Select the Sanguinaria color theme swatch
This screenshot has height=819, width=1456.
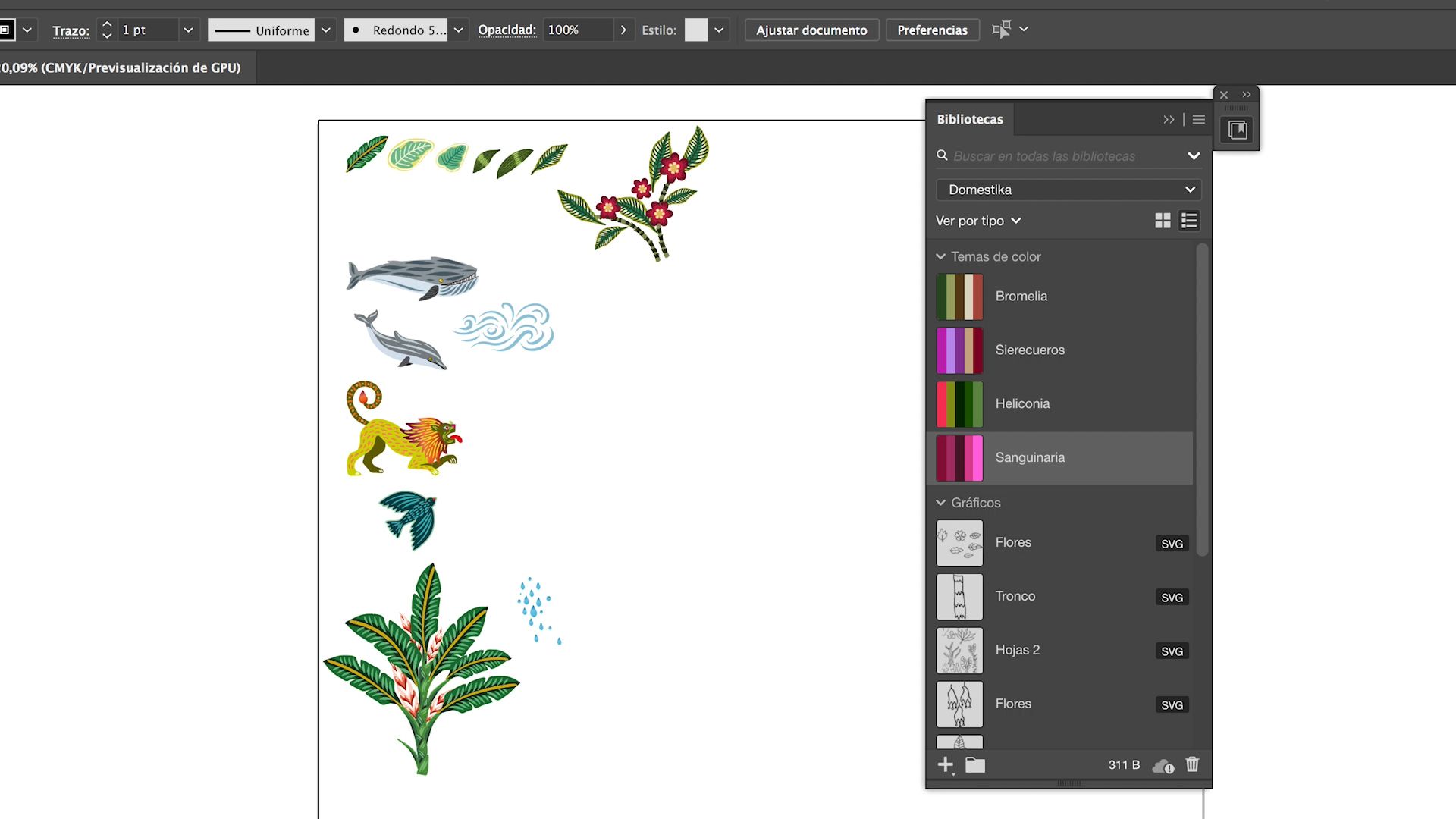[959, 458]
